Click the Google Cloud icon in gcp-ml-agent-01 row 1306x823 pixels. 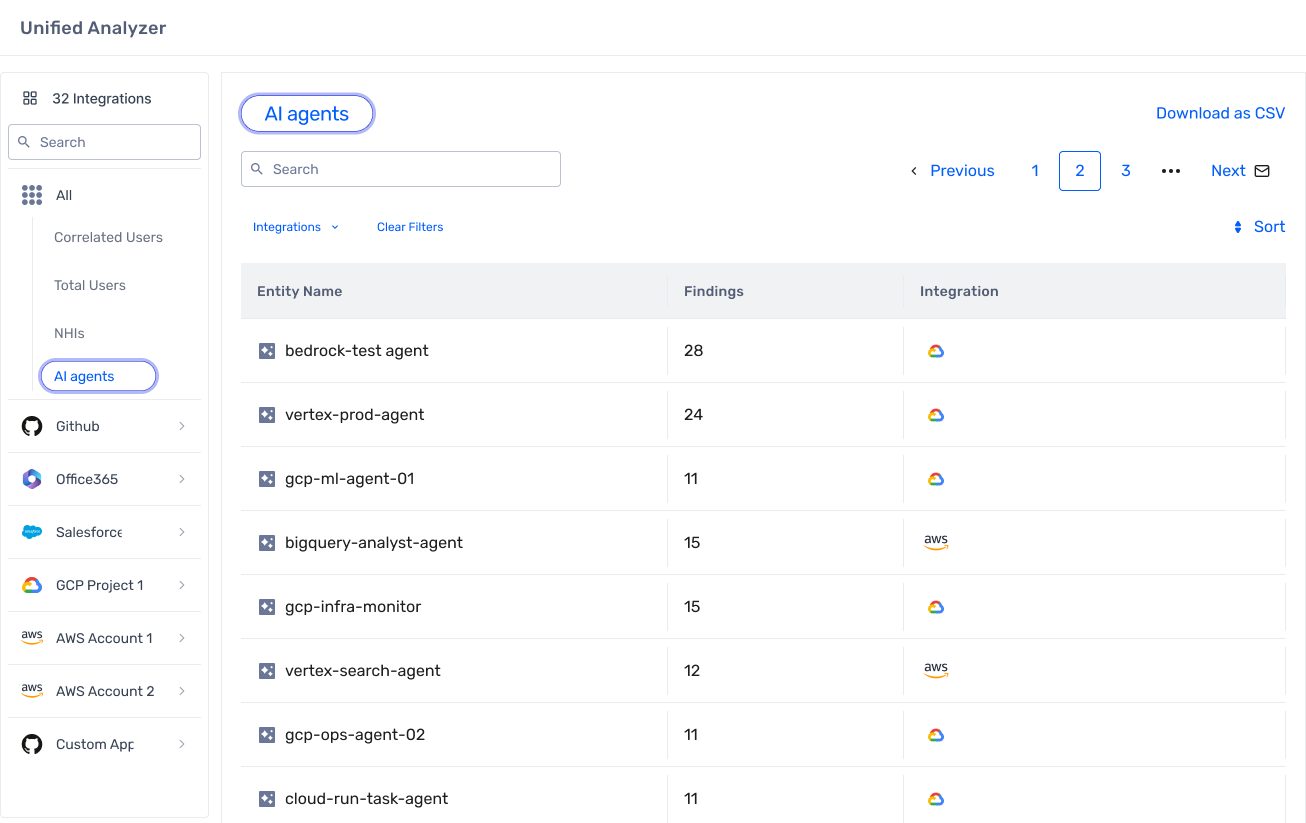click(936, 479)
